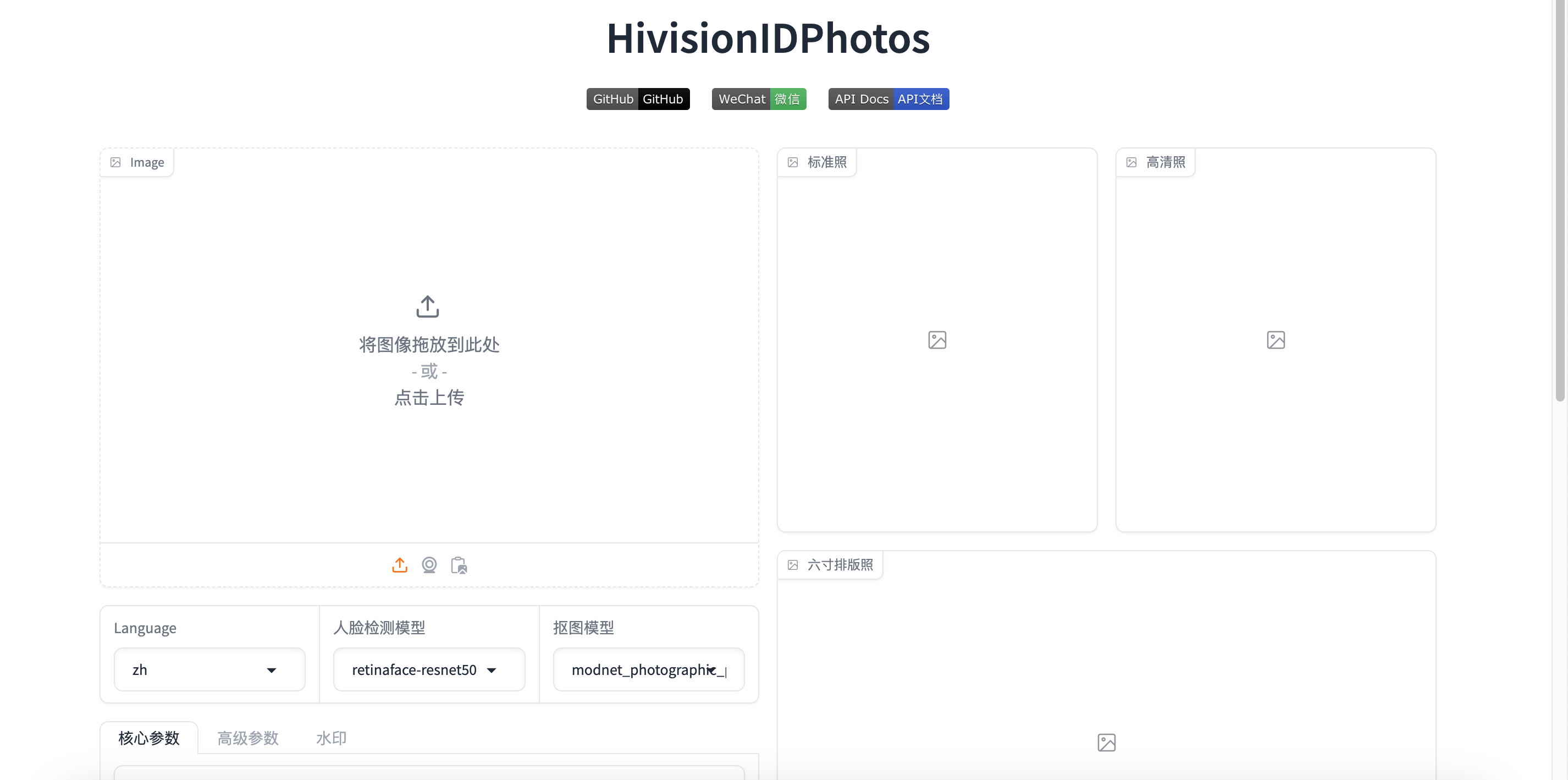Image resolution: width=1568 pixels, height=780 pixels.
Task: Click the 标准照 output label
Action: coord(827,162)
